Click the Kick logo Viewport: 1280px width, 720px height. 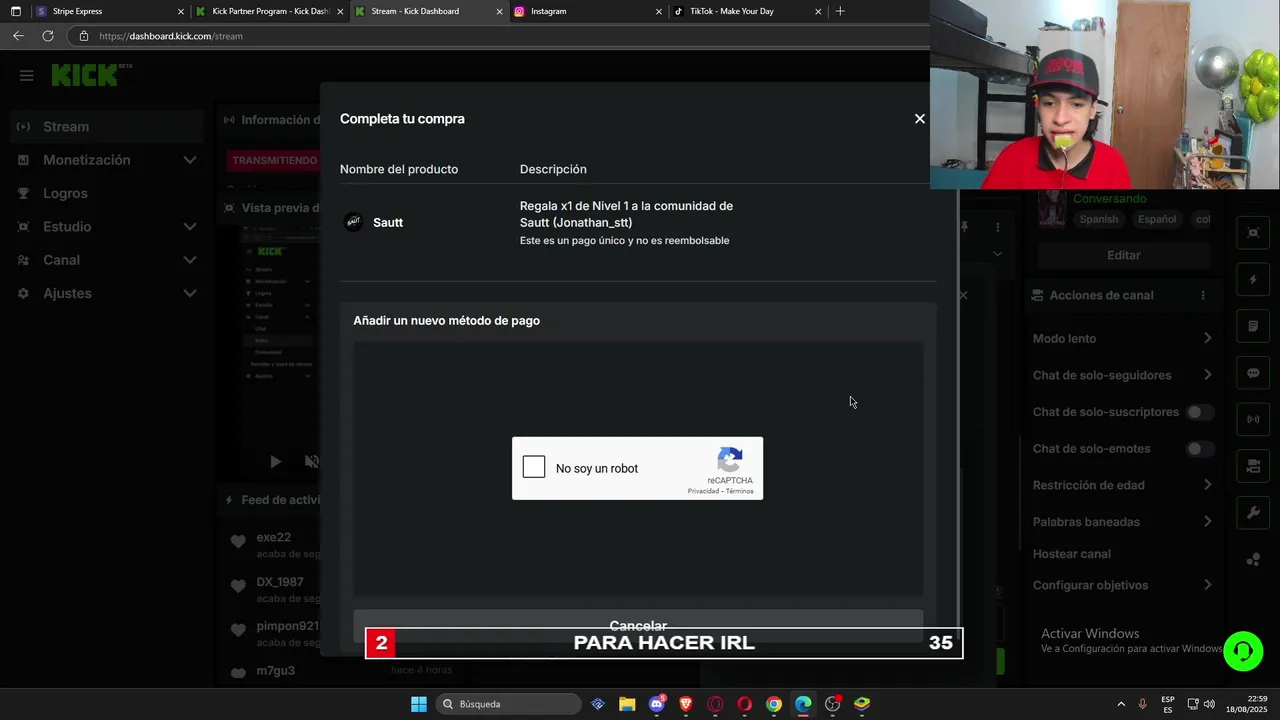click(x=85, y=75)
